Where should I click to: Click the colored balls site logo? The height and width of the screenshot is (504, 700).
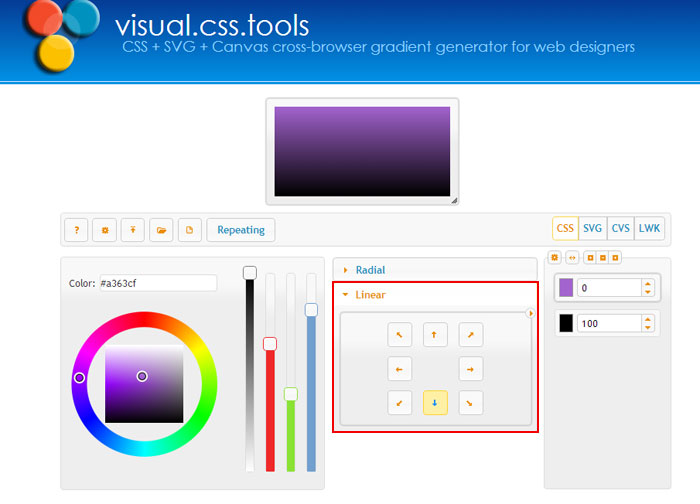coord(62,36)
